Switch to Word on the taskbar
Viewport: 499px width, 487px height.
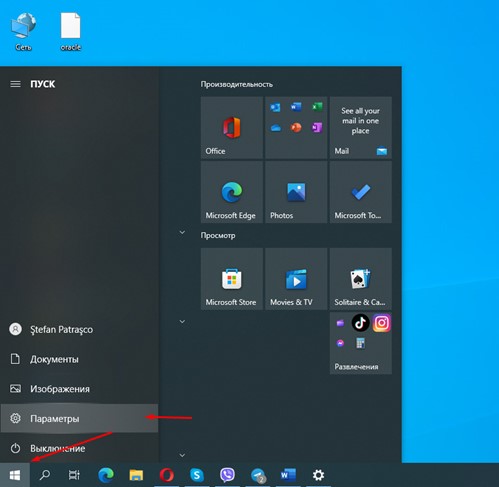(x=288, y=475)
